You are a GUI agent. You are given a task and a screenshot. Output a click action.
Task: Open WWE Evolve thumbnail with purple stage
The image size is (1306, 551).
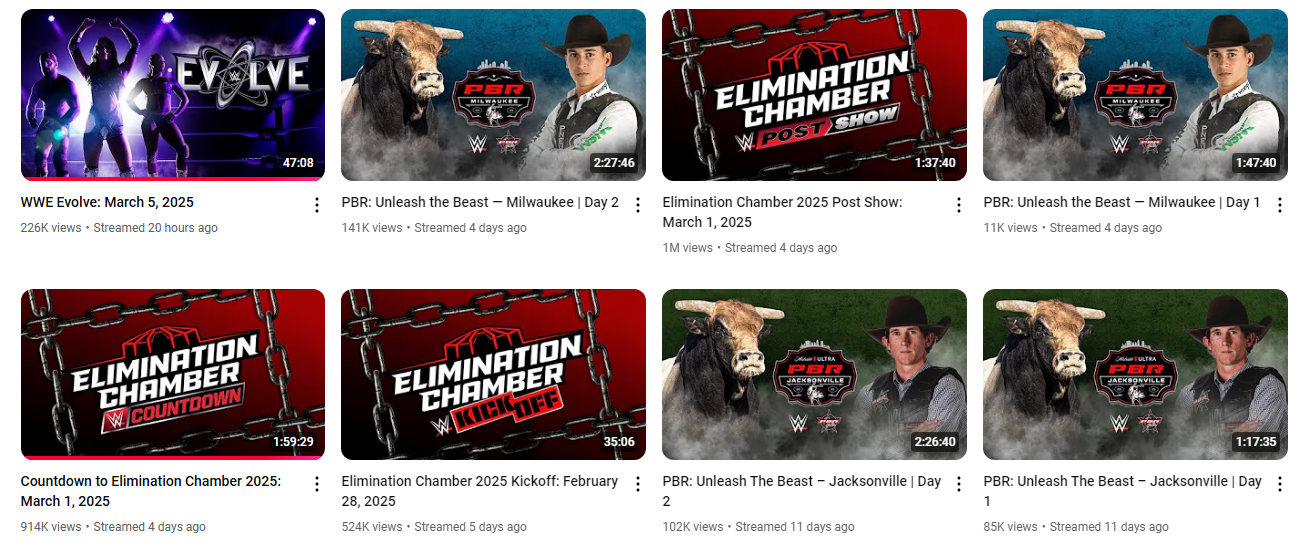pyautogui.click(x=173, y=95)
